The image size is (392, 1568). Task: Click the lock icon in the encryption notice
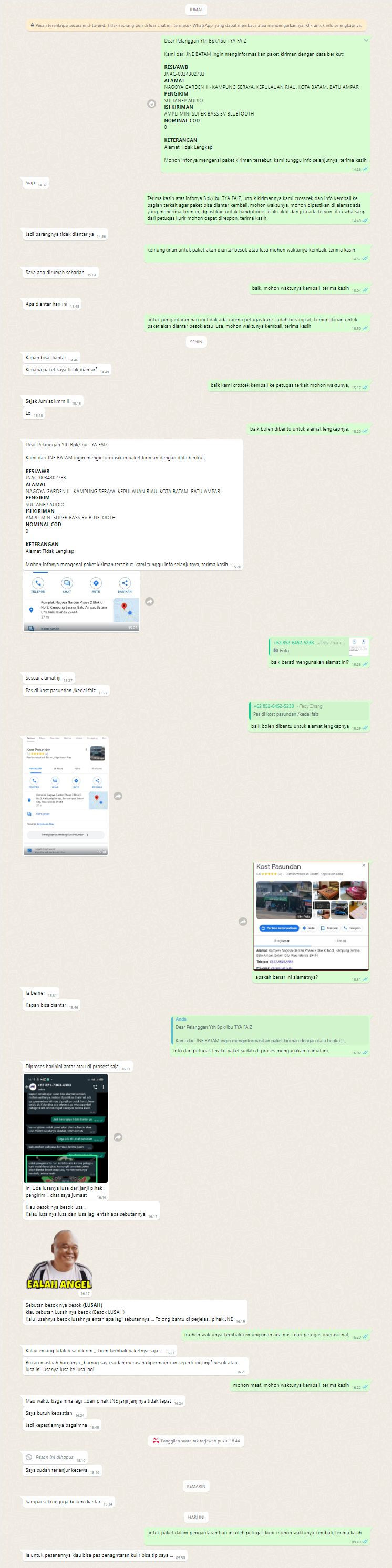tap(32, 26)
